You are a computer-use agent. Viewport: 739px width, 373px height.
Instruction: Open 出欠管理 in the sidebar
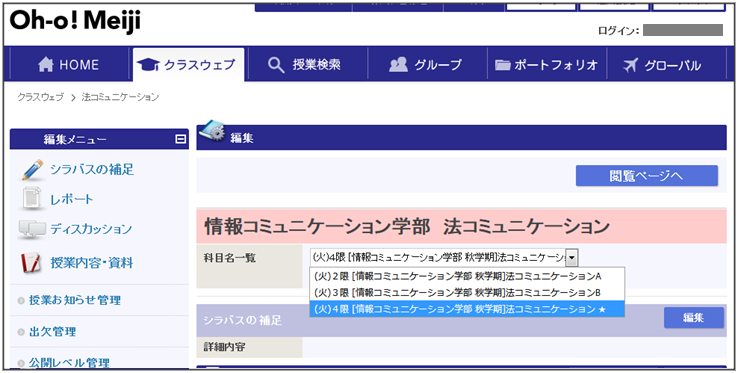[x=52, y=332]
